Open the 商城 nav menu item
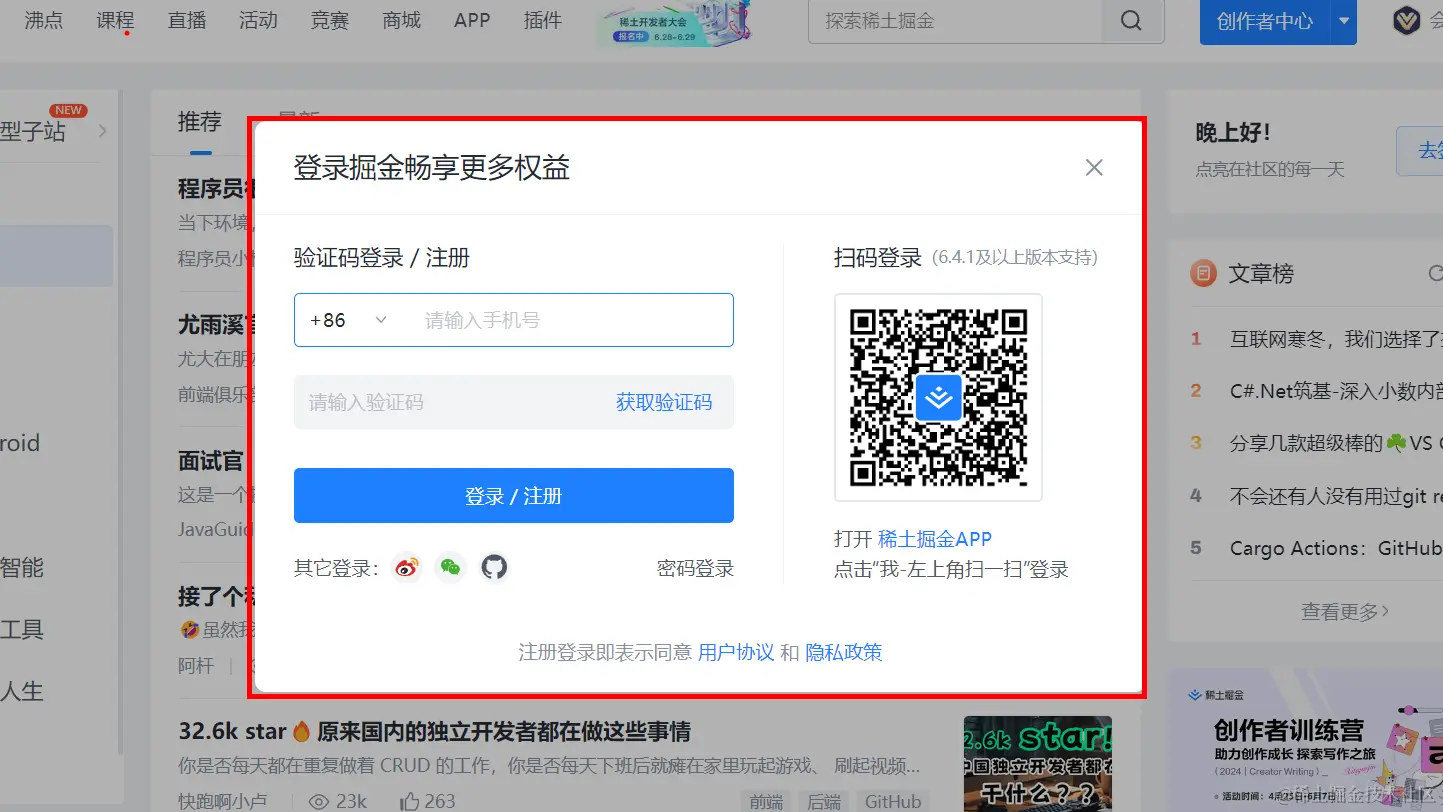This screenshot has width=1443, height=812. pos(401,20)
